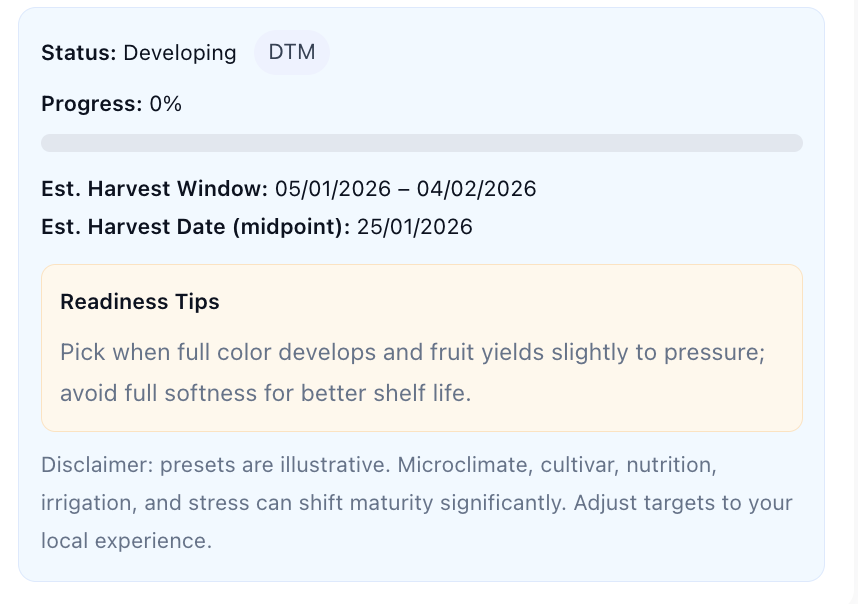This screenshot has width=858, height=604.
Task: Click the empty progress bar
Action: coord(421,143)
